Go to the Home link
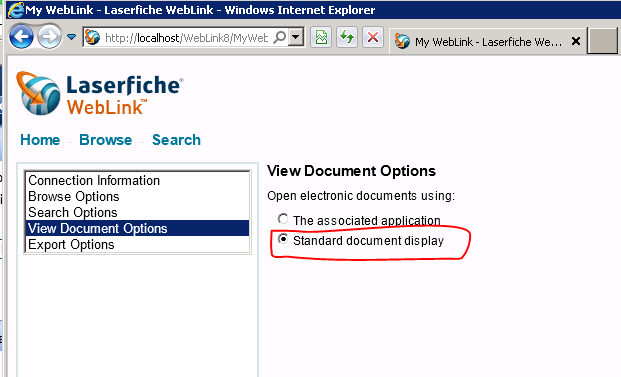This screenshot has height=377, width=621. pos(40,140)
